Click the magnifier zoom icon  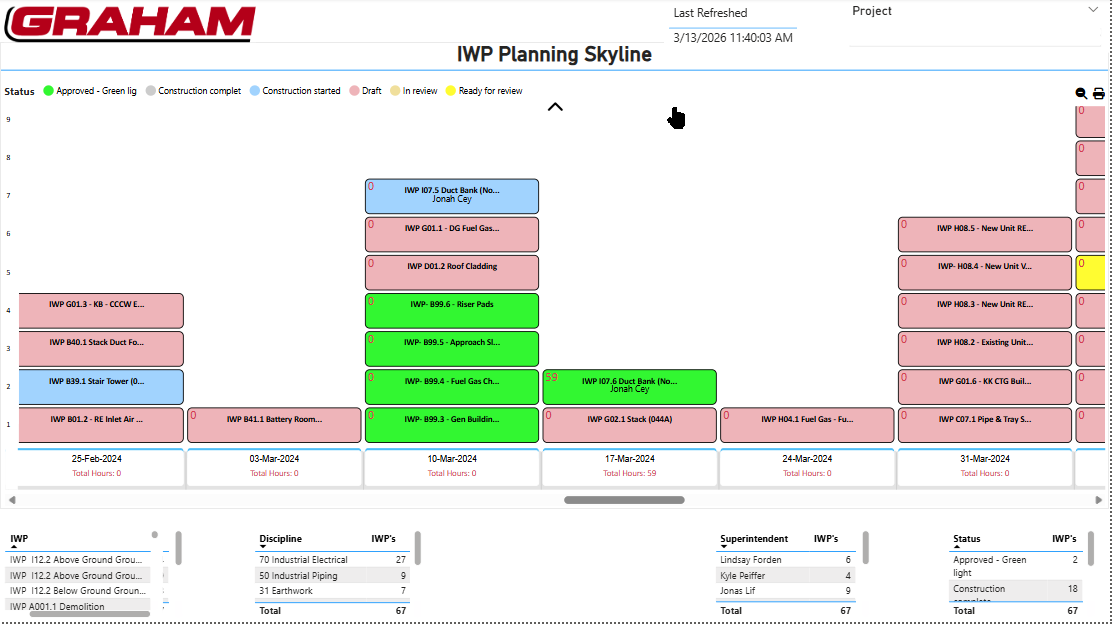tap(1081, 94)
